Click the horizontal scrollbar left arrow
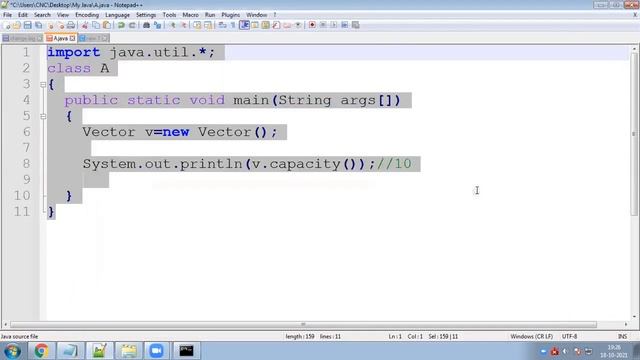The width and height of the screenshot is (640, 360). pyautogui.click(x=5, y=324)
